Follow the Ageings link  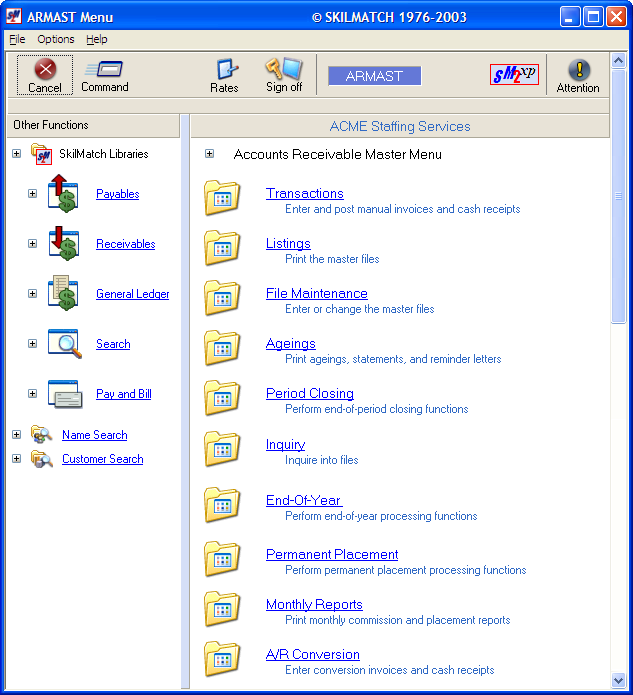click(x=291, y=344)
